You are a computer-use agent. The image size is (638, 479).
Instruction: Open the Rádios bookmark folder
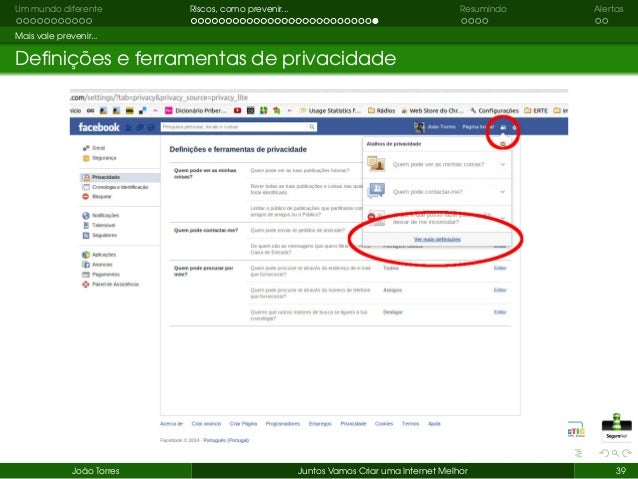[x=382, y=111]
